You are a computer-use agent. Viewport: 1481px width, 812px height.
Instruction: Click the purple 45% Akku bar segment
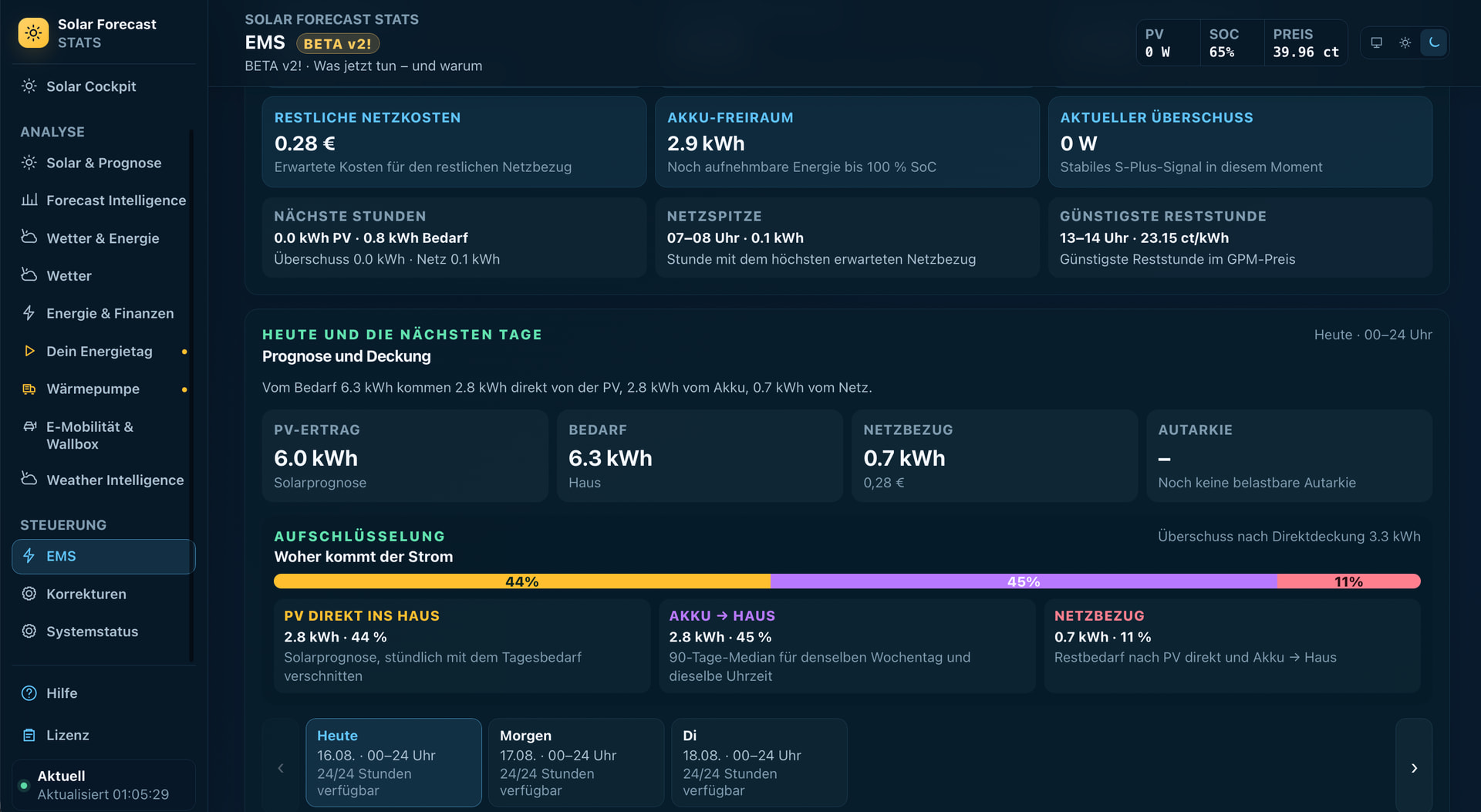coord(1024,581)
